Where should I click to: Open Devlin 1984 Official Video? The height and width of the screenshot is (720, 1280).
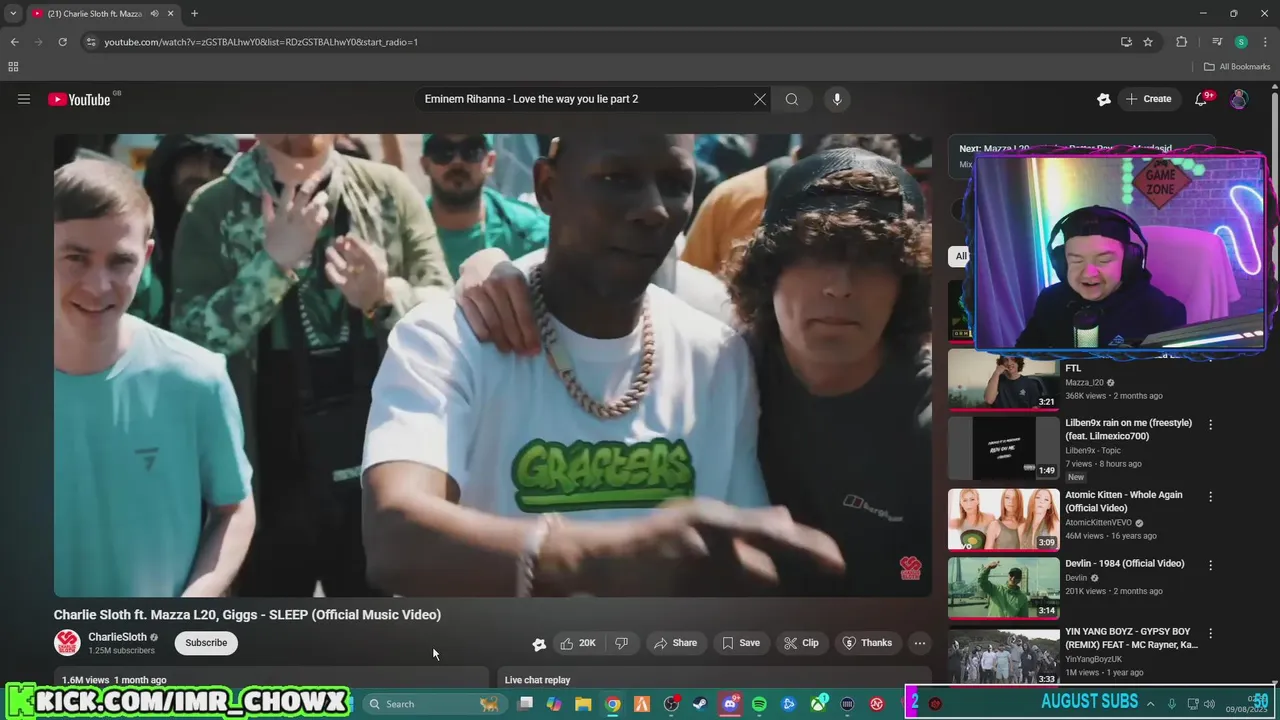(1003, 588)
